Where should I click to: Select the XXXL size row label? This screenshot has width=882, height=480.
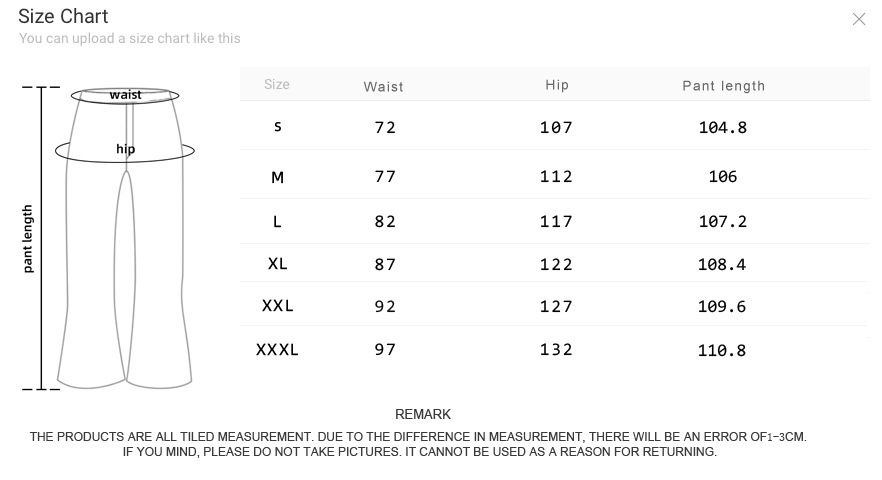[x=278, y=350]
